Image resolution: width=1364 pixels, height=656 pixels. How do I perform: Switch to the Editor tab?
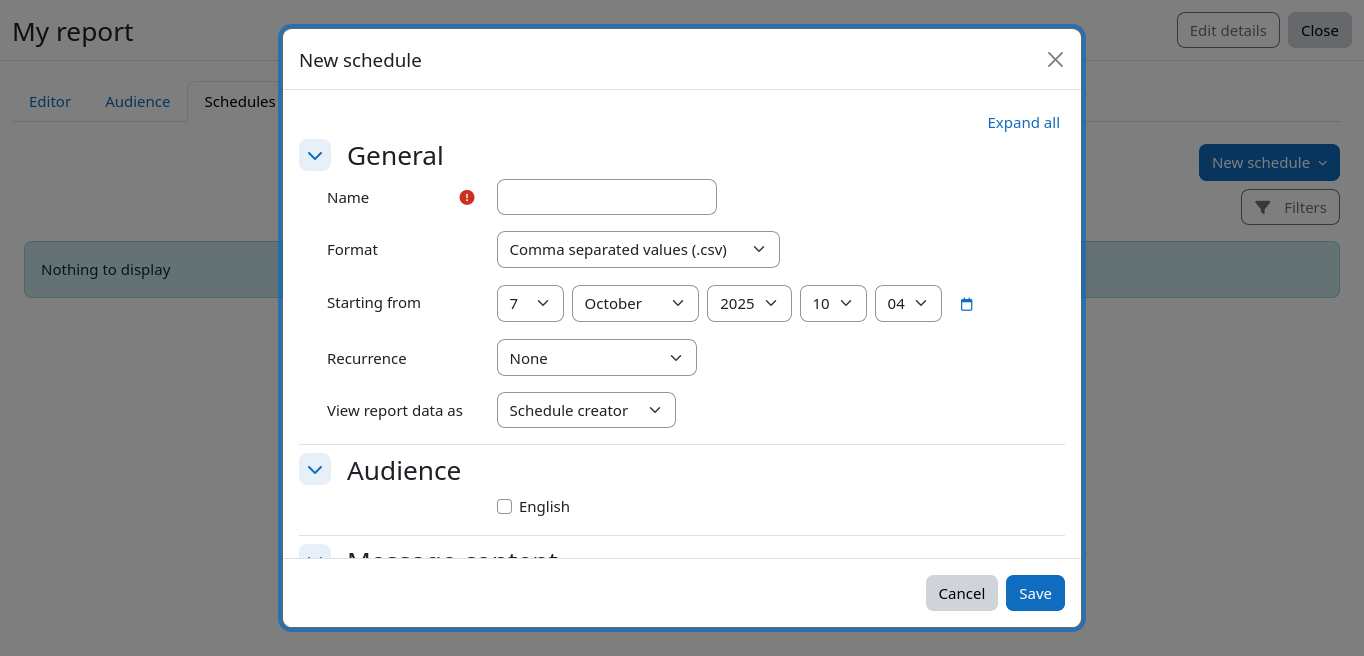click(x=50, y=102)
